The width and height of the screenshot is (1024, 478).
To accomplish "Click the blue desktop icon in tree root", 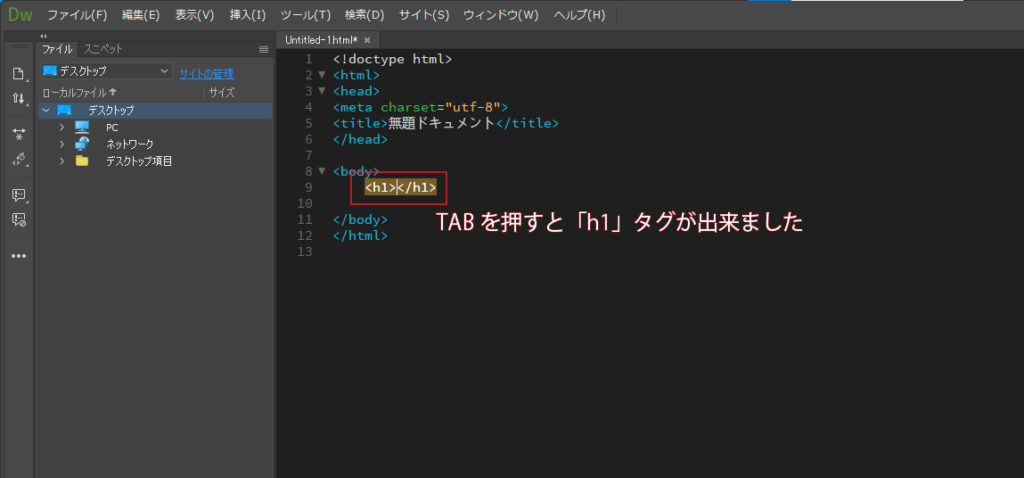I will [64, 110].
